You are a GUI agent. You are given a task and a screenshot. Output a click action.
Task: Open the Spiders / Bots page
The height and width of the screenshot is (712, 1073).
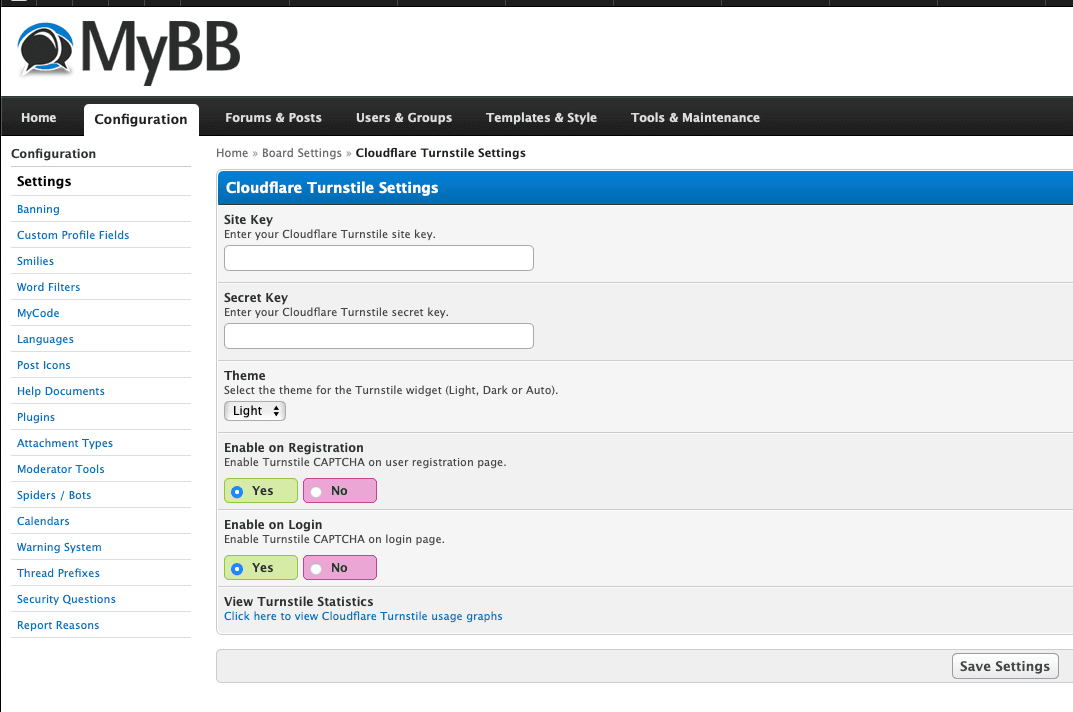tap(54, 495)
